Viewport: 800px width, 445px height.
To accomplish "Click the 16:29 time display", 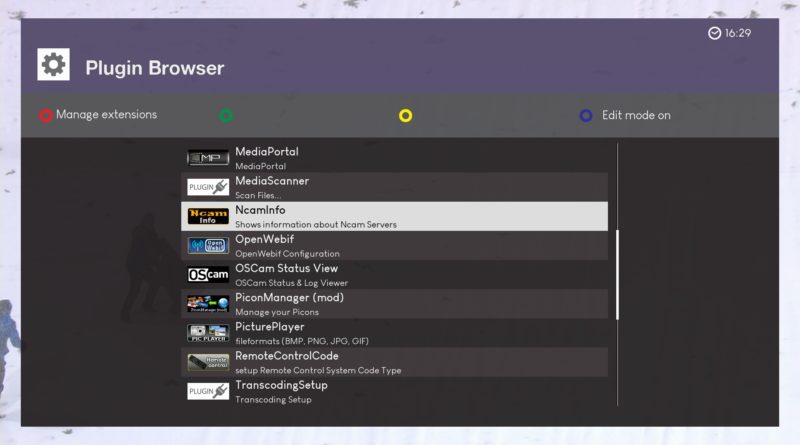I will tap(738, 33).
